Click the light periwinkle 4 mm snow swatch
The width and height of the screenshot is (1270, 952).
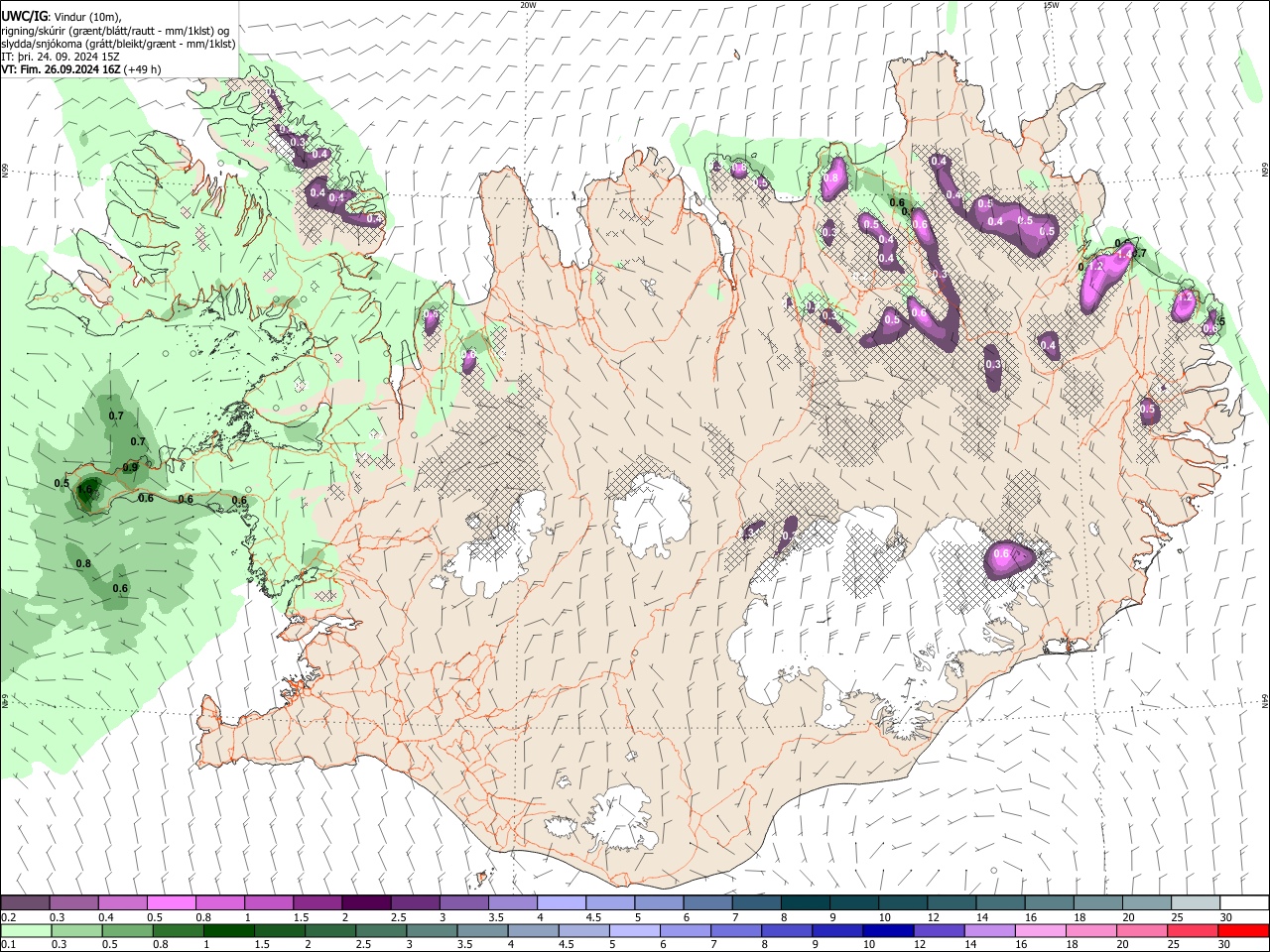(x=561, y=902)
